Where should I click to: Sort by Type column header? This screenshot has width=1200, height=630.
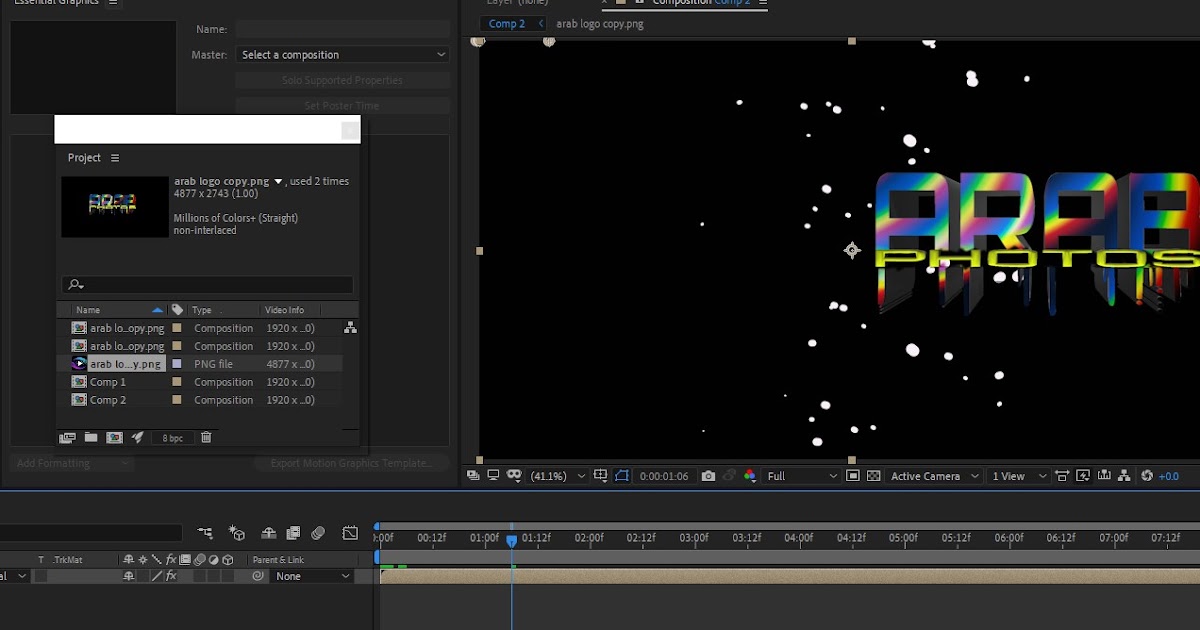point(203,310)
